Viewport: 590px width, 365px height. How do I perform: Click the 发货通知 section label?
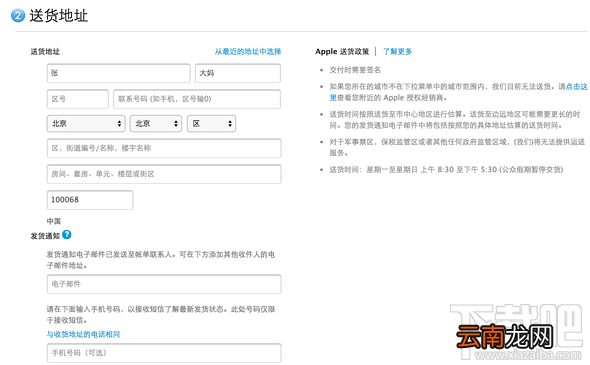pyautogui.click(x=45, y=236)
